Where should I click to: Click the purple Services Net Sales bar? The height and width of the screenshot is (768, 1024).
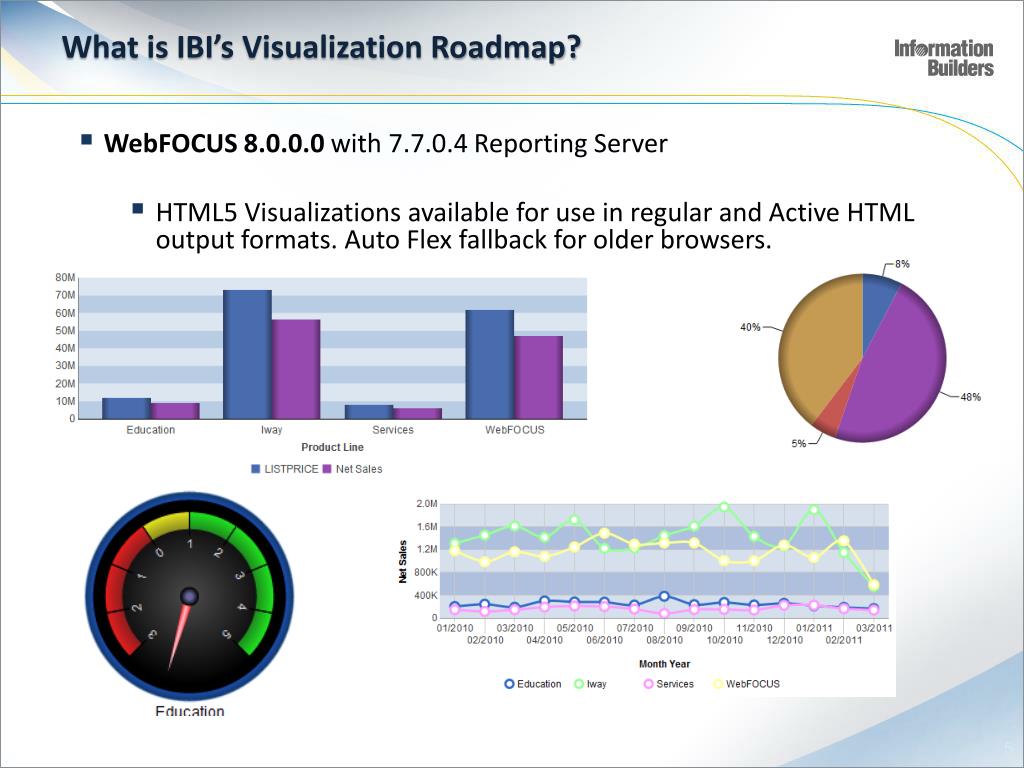417,413
